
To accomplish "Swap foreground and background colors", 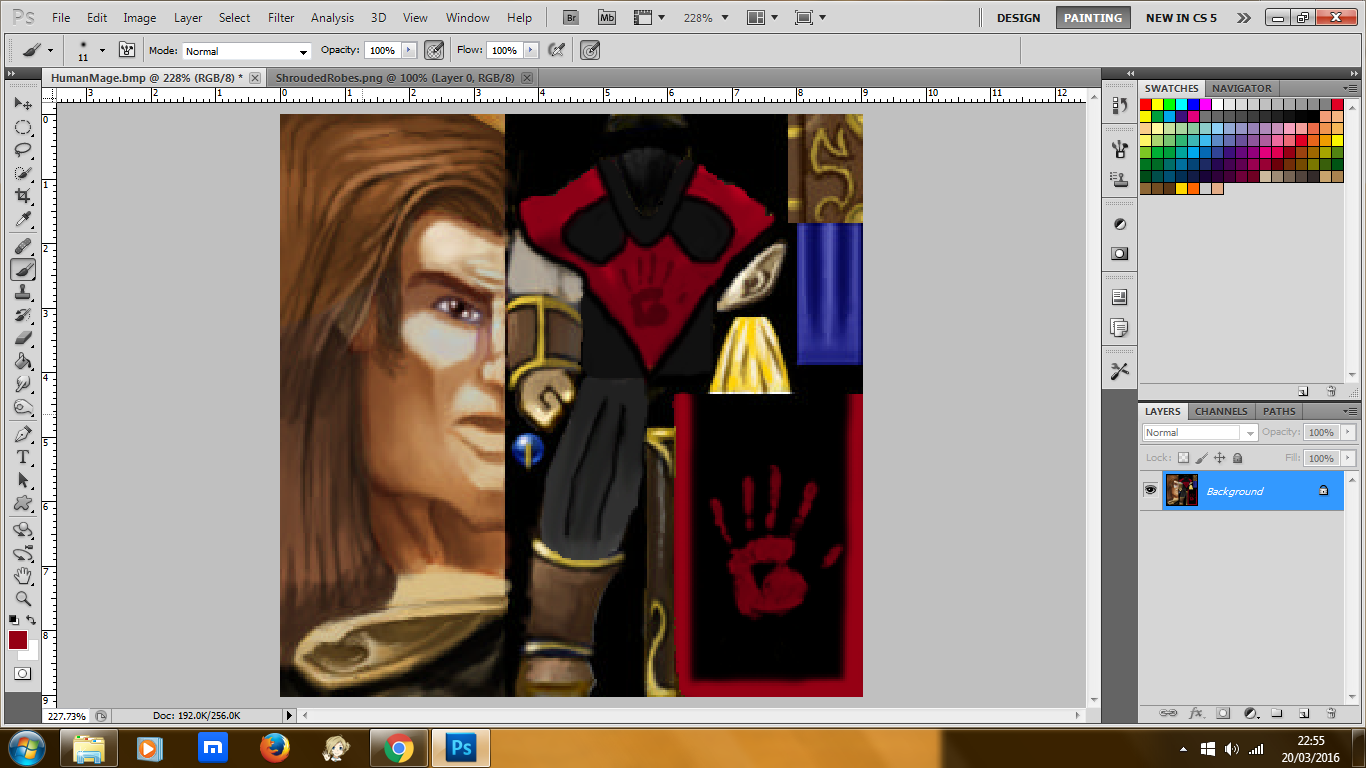I will coord(32,621).
